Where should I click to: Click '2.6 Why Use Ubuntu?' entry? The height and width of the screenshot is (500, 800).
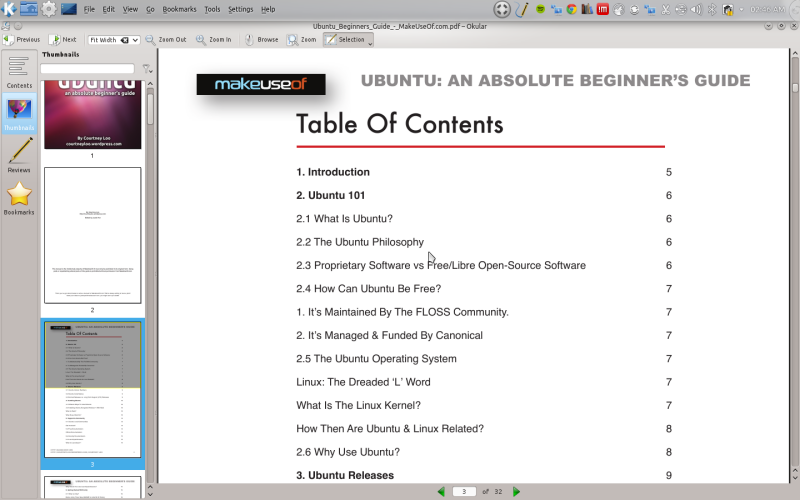(x=348, y=452)
